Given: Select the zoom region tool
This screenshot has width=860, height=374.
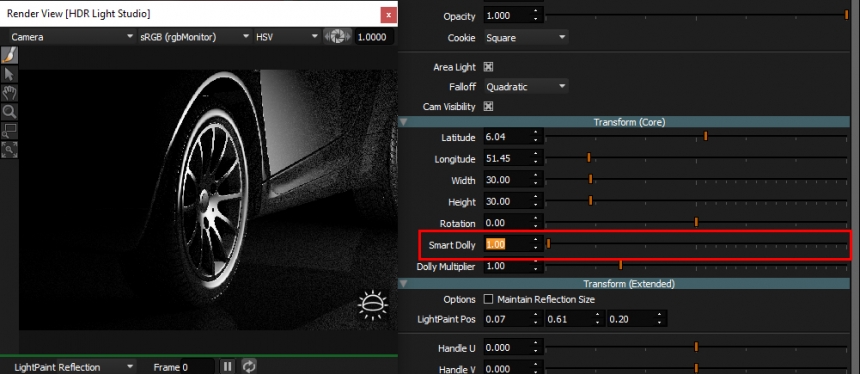Looking at the screenshot, I should (x=9, y=131).
